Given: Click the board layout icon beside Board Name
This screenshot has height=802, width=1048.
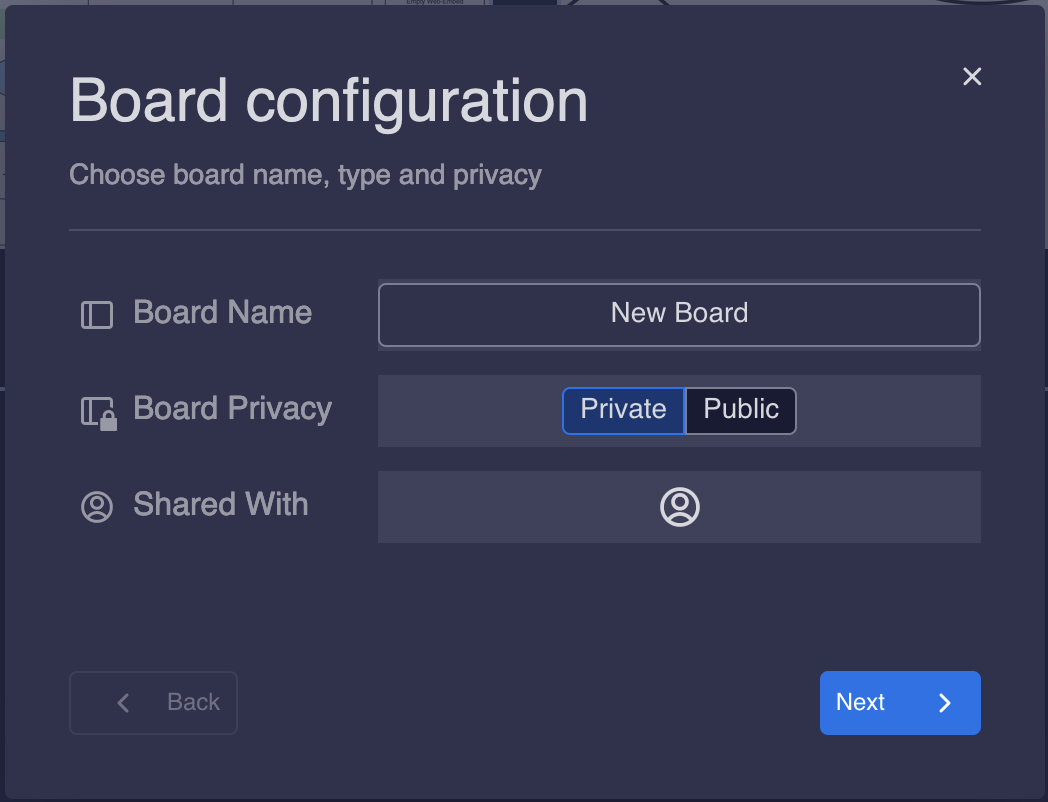Looking at the screenshot, I should click(x=97, y=315).
